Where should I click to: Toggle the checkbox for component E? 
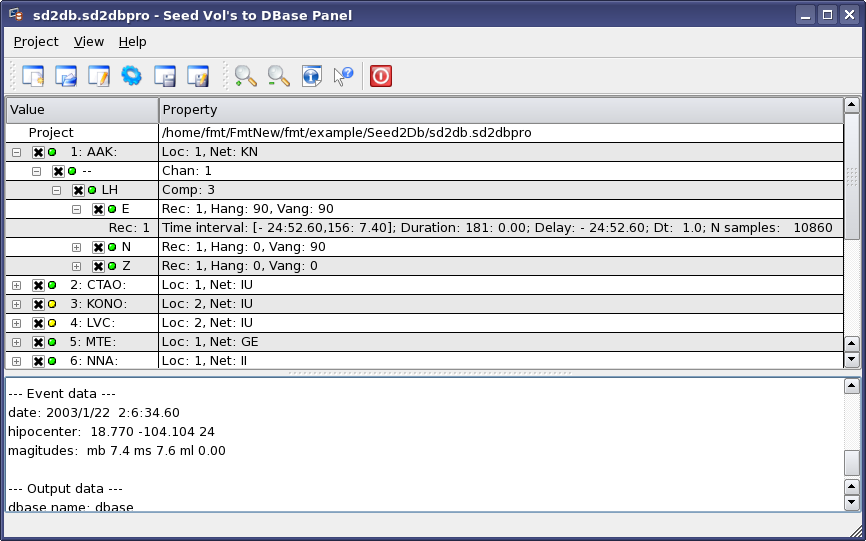point(98,209)
